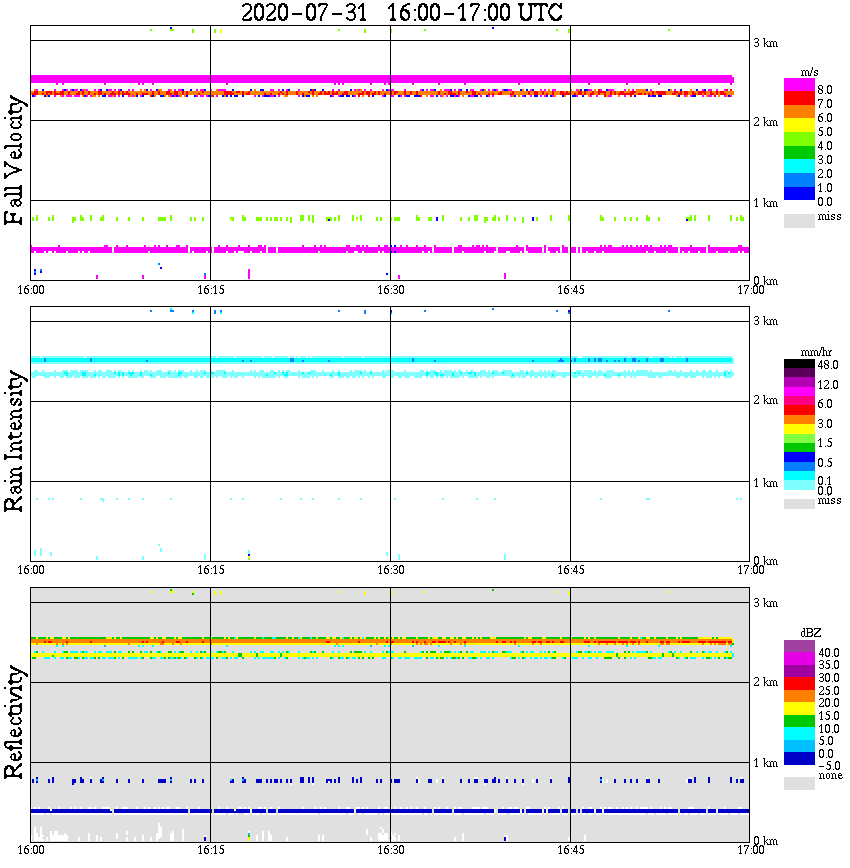Screen dimensions: 850x868
Task: Click the "48.0" value in the mm/hr legend
Action: tap(828, 365)
